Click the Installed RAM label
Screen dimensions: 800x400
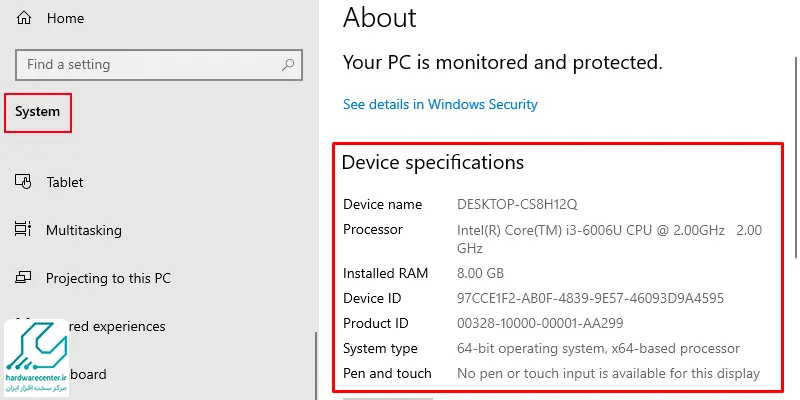386,273
